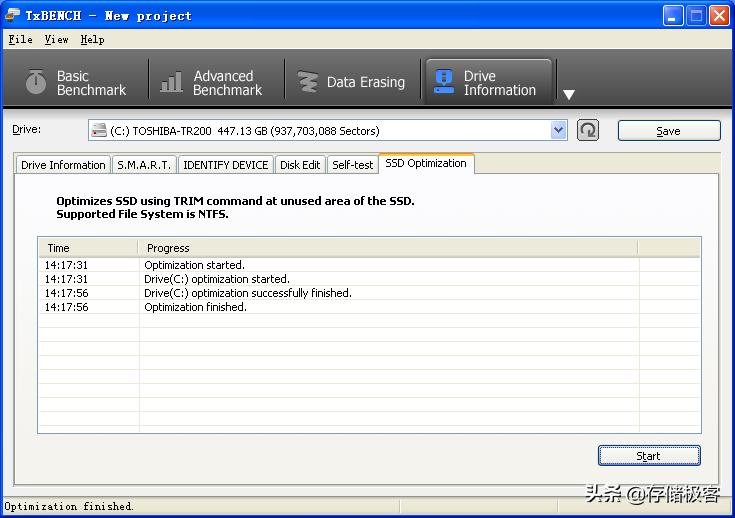The image size is (735, 518).
Task: Open the View menu
Action: click(56, 39)
